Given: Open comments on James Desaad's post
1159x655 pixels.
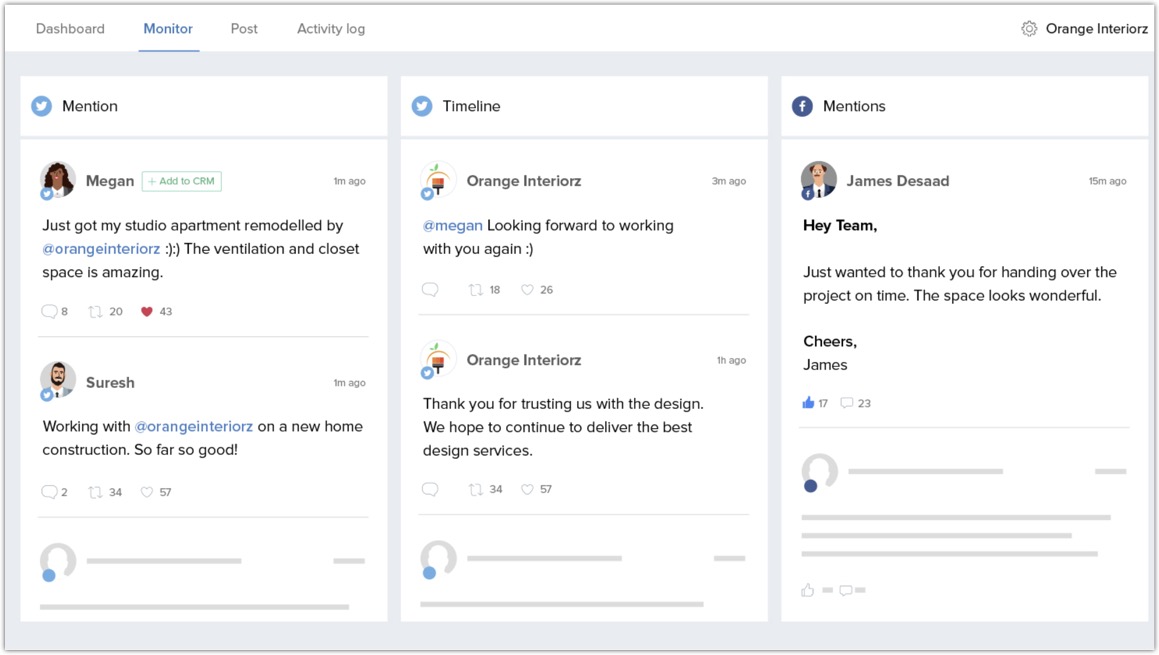Looking at the screenshot, I should pos(847,403).
